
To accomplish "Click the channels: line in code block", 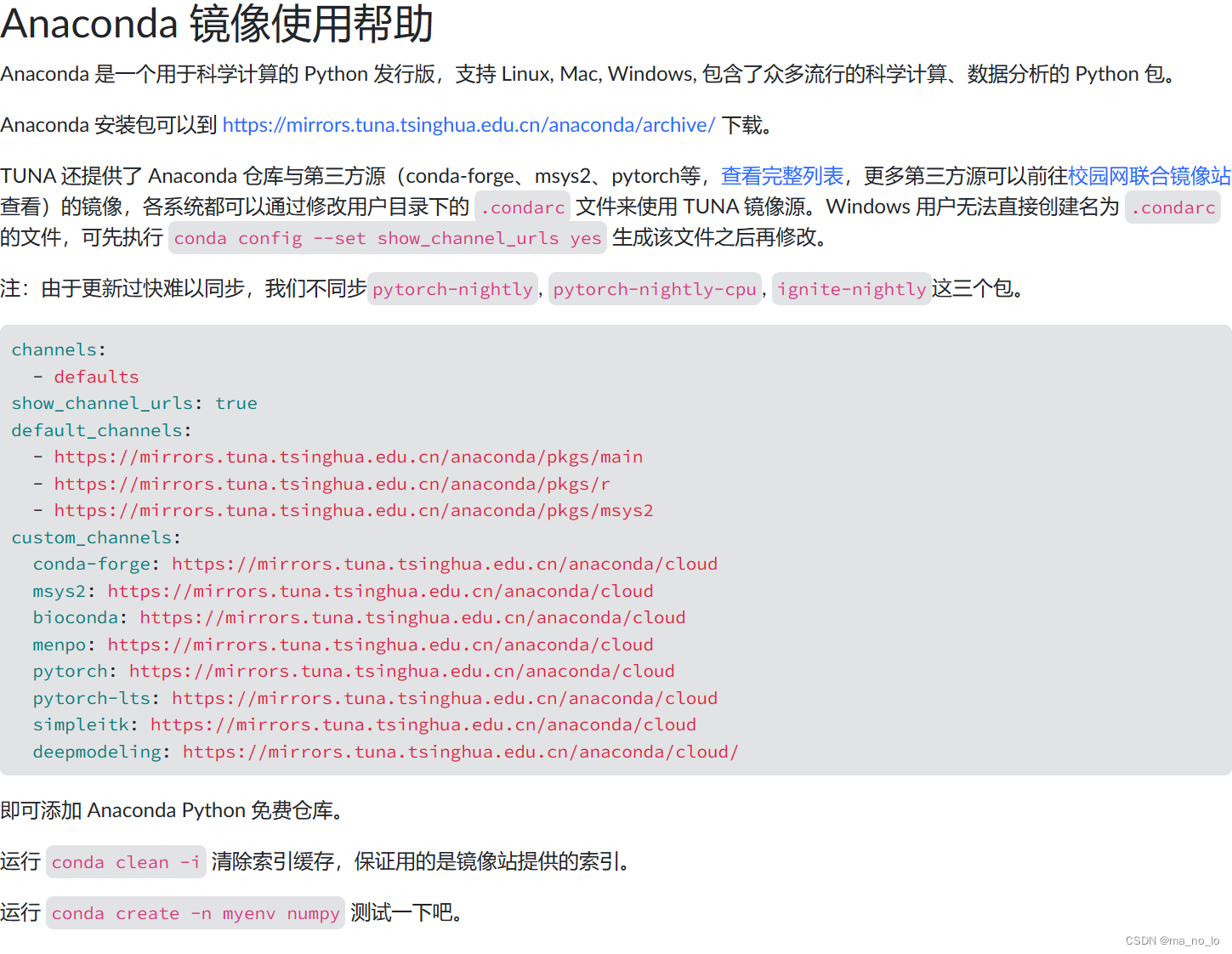I will [59, 349].
